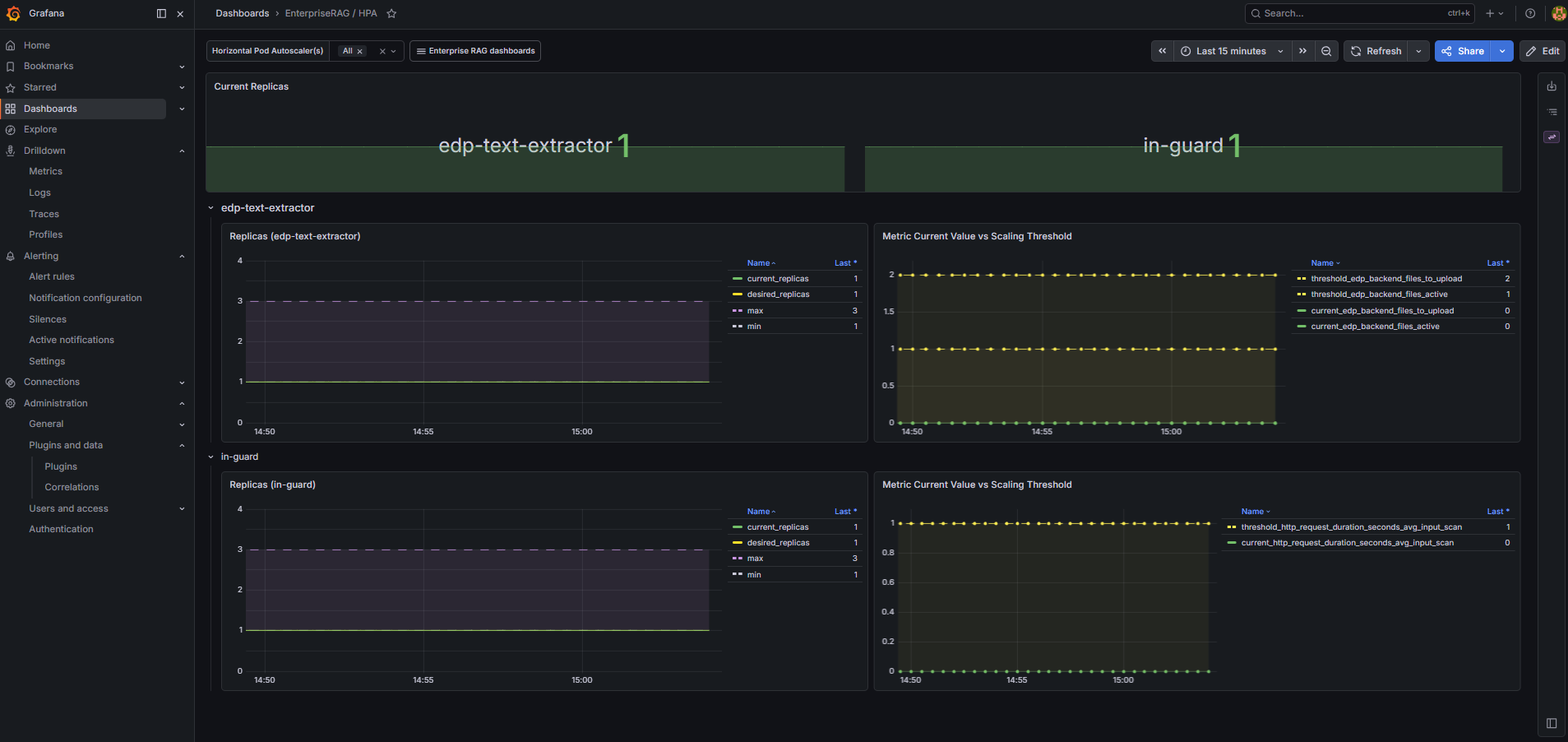Toggle current_edp_backend_files_active legend series
The image size is (1568, 742).
[1375, 327]
